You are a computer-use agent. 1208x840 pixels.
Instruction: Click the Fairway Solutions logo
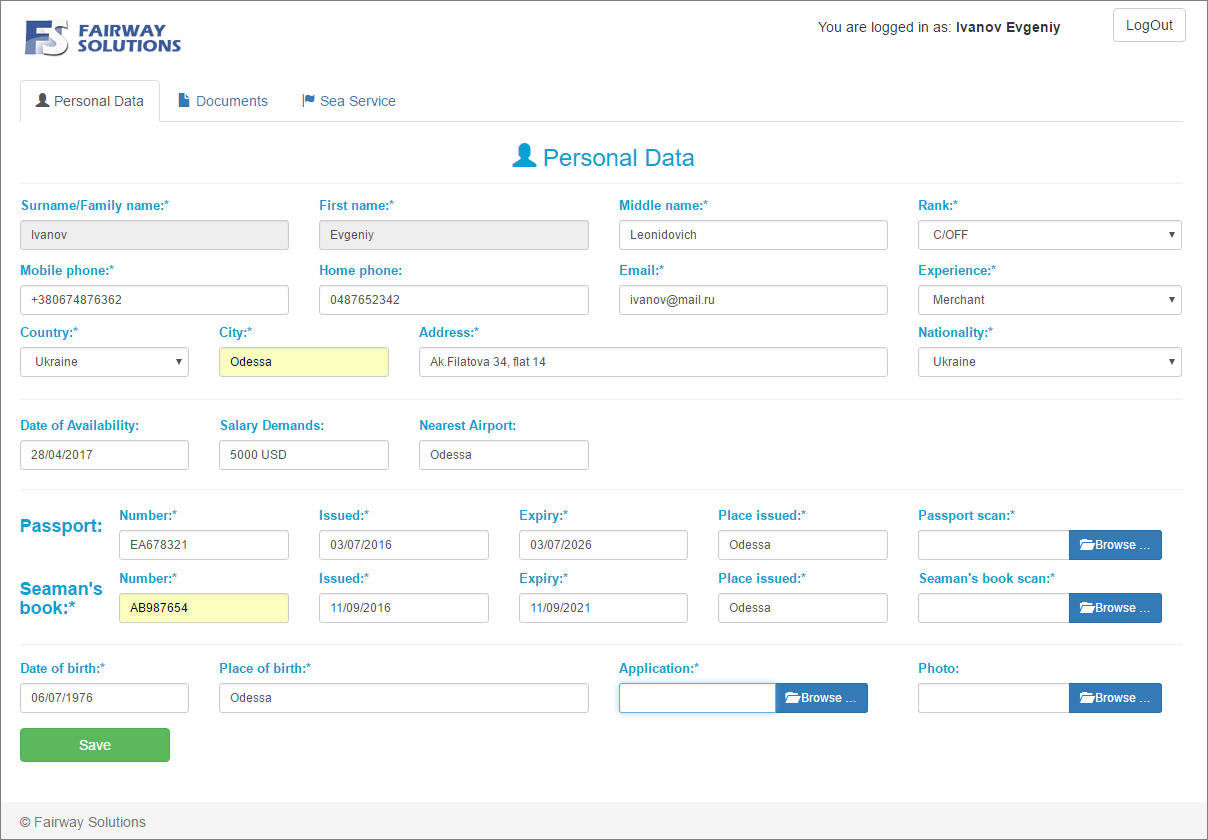[103, 38]
